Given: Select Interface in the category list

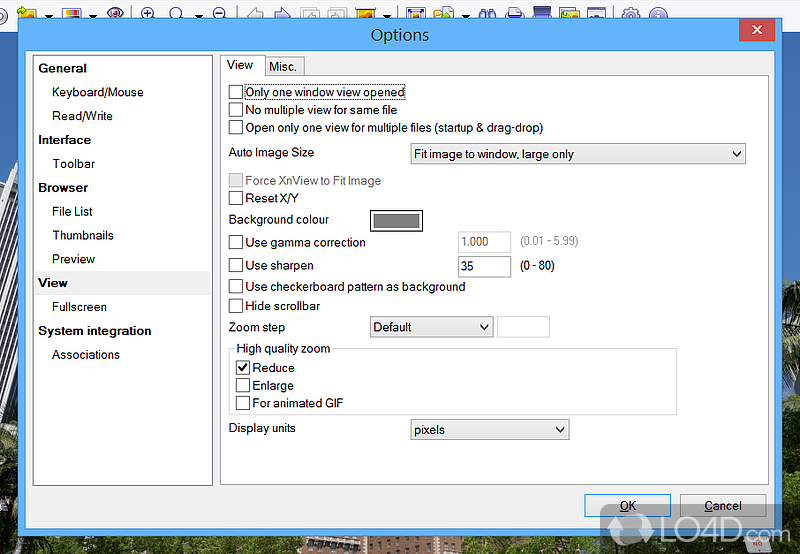Looking at the screenshot, I should pos(64,140).
